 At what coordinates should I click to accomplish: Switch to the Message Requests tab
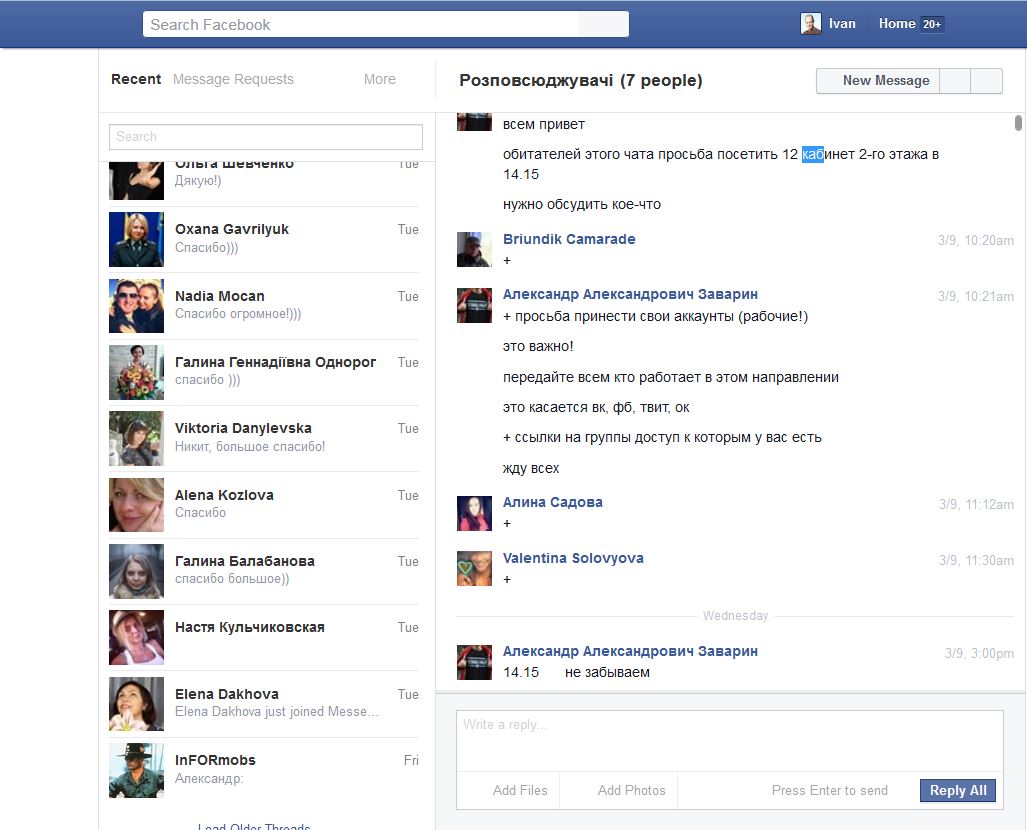coord(233,79)
